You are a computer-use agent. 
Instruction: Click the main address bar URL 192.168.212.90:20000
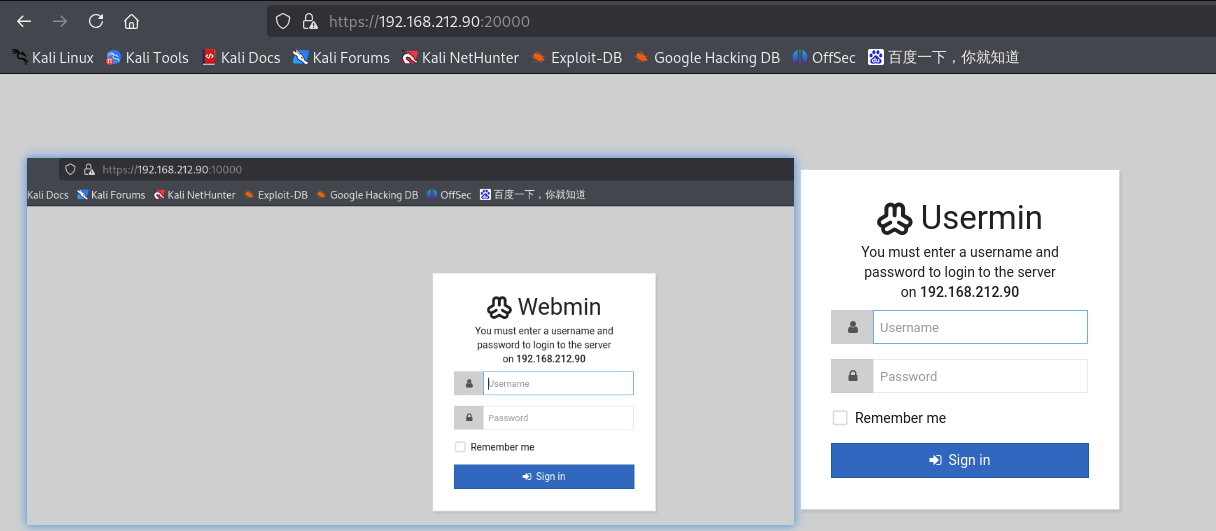click(x=430, y=21)
